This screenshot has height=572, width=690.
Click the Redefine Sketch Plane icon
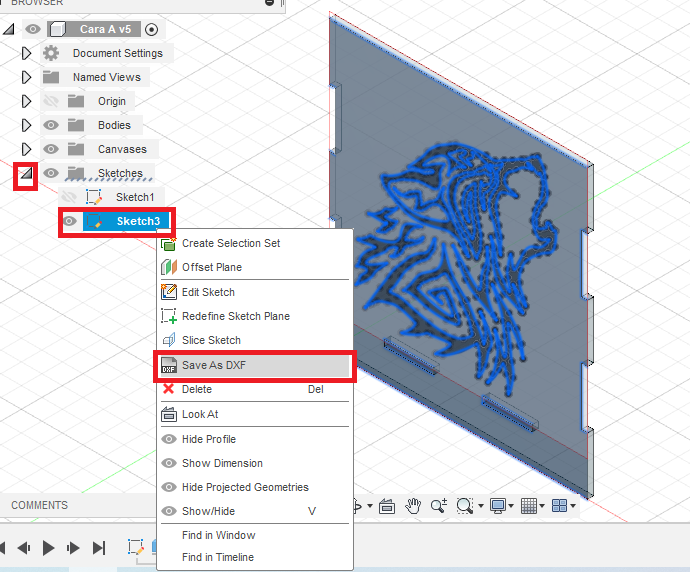169,316
